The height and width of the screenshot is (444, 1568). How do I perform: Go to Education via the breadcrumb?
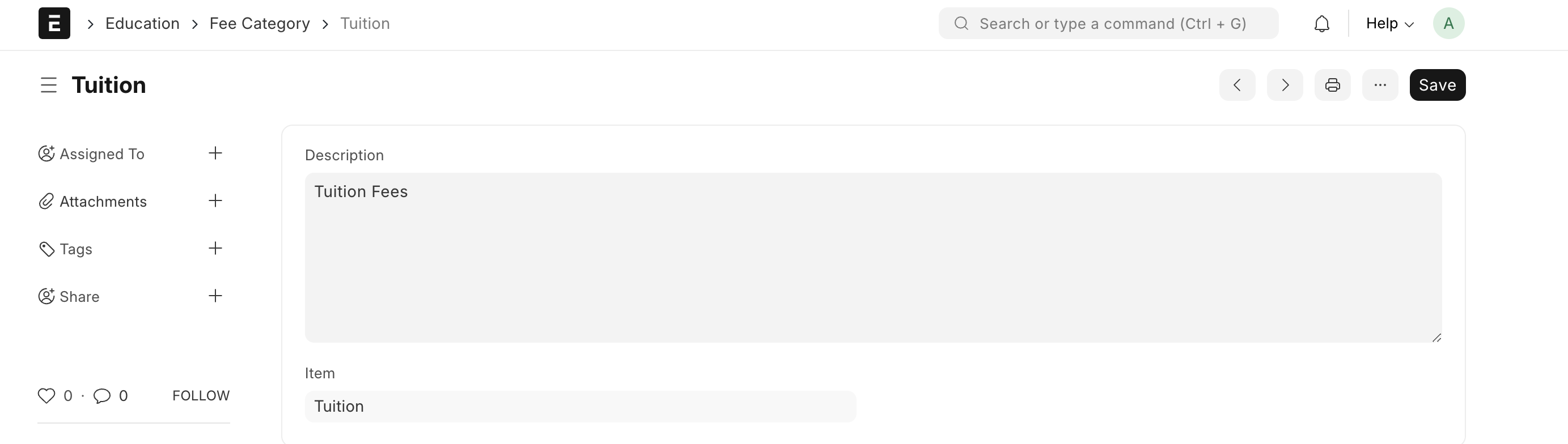(142, 23)
